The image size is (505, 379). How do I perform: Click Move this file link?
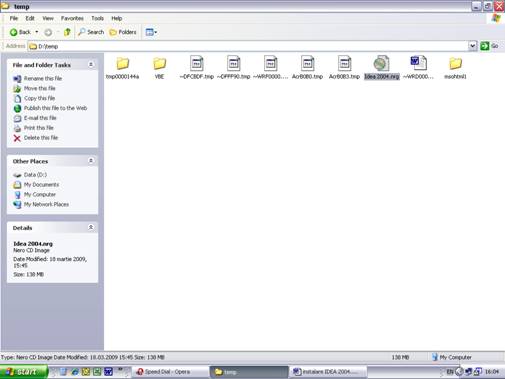[x=39, y=88]
